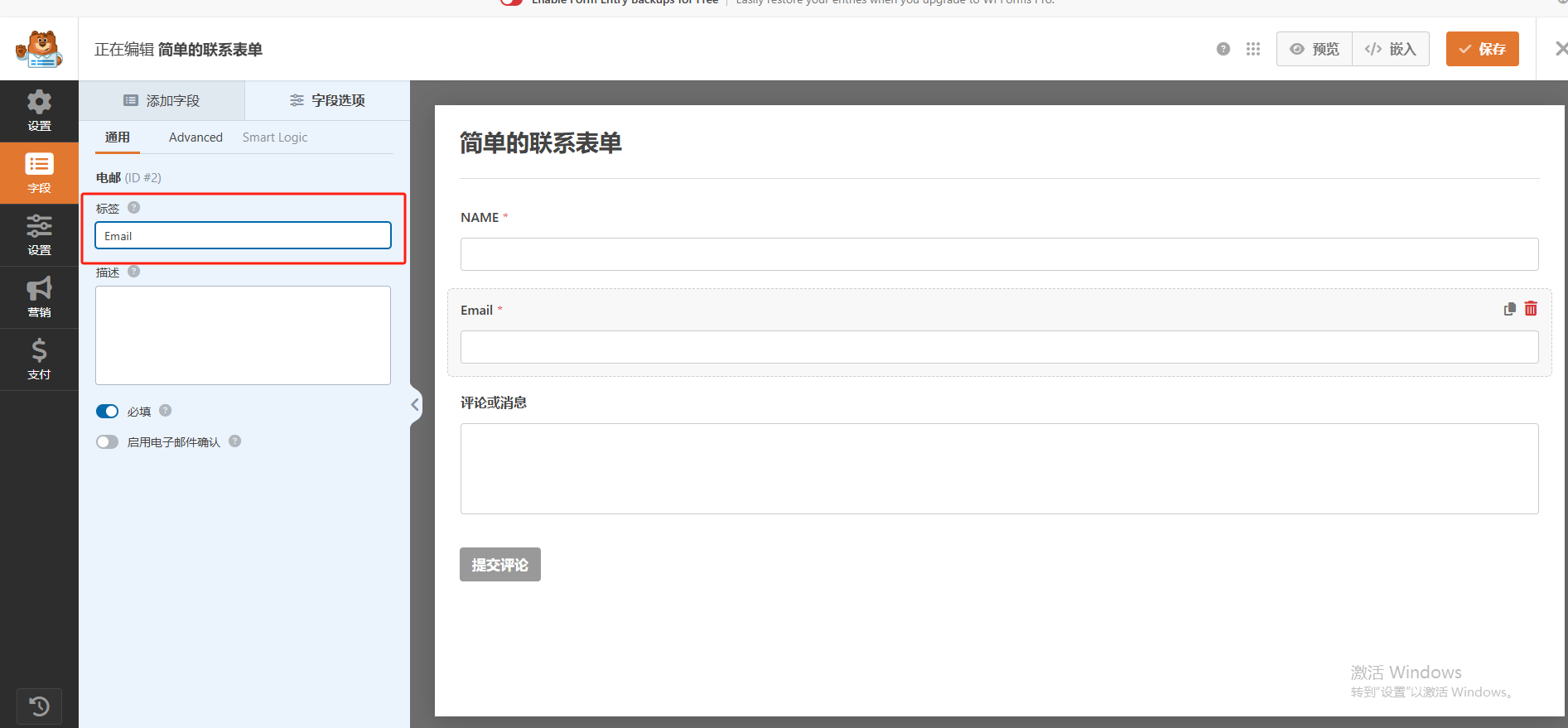Duplicate the Email field using copy icon

1510,309
